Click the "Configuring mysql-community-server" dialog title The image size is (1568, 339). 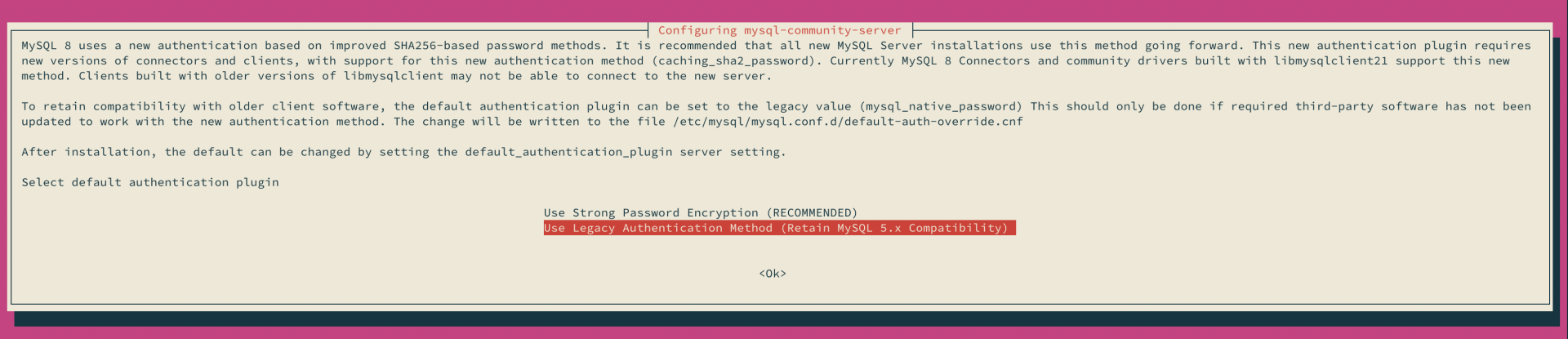[779, 30]
